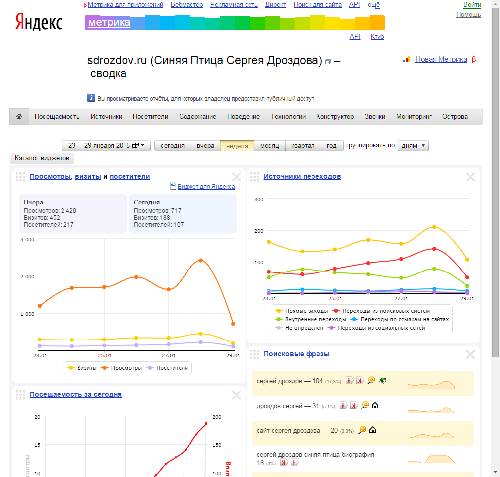The height and width of the screenshot is (477, 500).
Task: Open the Клуб link under the banner
Action: 377,37
